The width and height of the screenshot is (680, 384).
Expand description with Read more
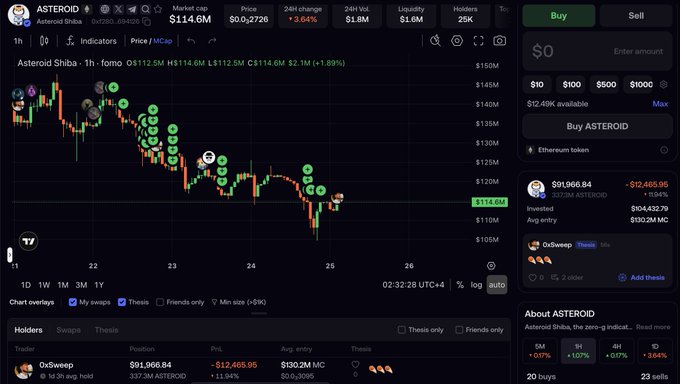(653, 327)
